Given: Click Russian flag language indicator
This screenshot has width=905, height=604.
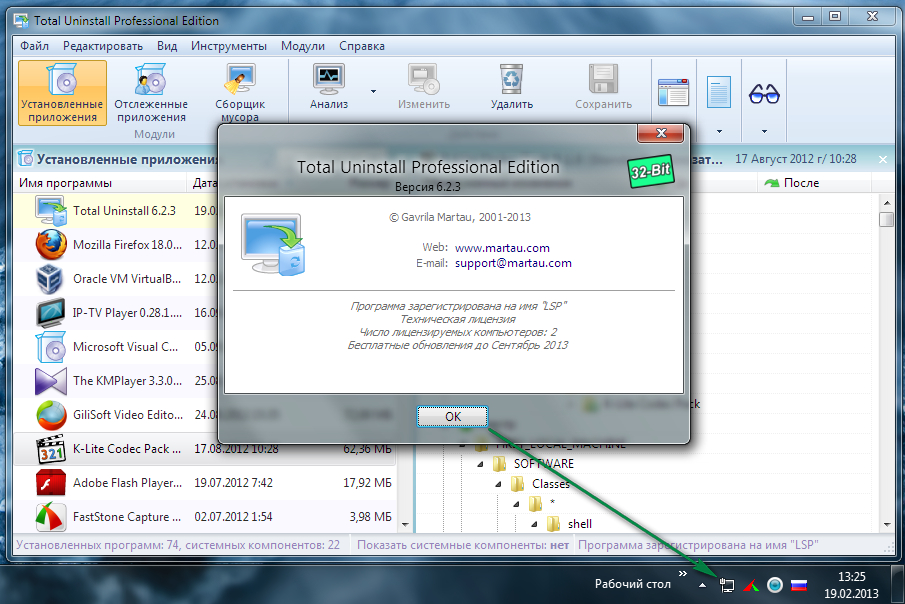Looking at the screenshot, I should [799, 585].
